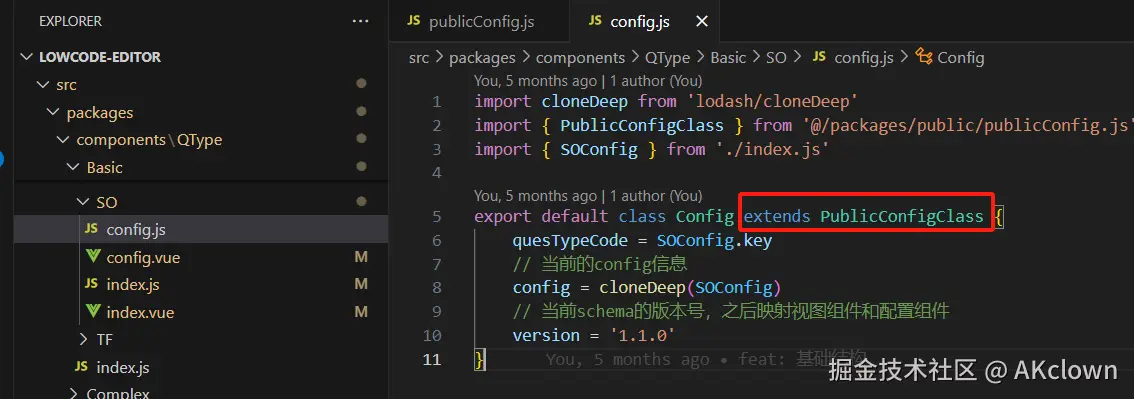Image resolution: width=1134 pixels, height=399 pixels.
Task: Close the config.js editor tab
Action: tap(702, 22)
